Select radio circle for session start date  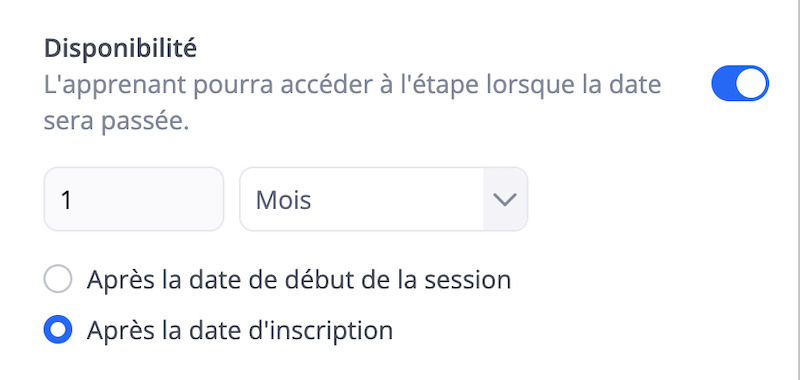(x=58, y=278)
